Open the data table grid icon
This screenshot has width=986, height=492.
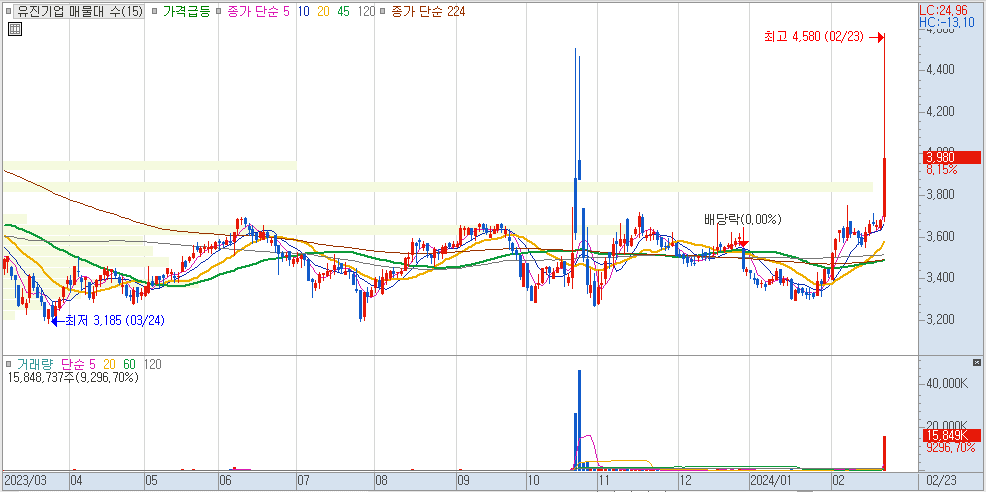(16, 28)
